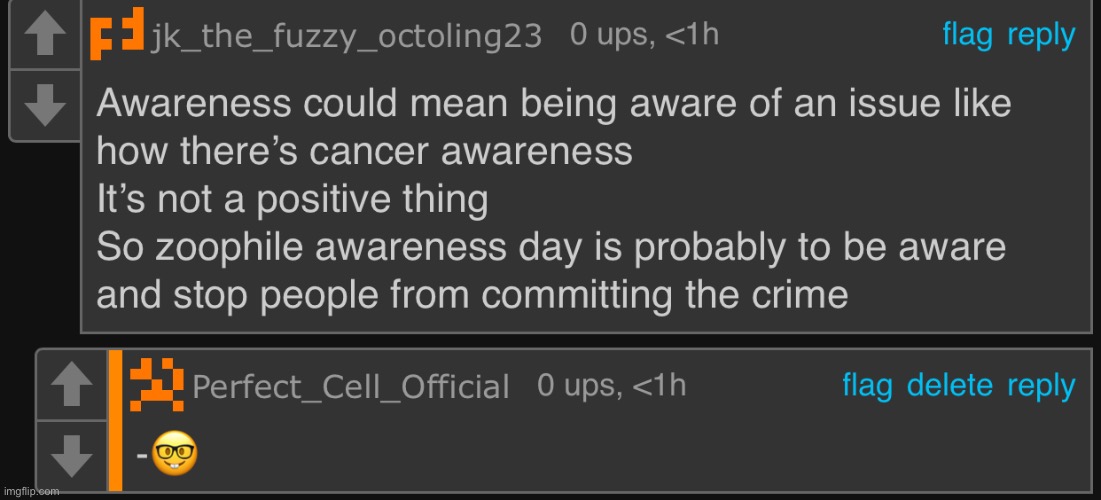Upvote jk_the_fuzzy_octoling23's comment
1101x500 pixels.
coord(42,38)
